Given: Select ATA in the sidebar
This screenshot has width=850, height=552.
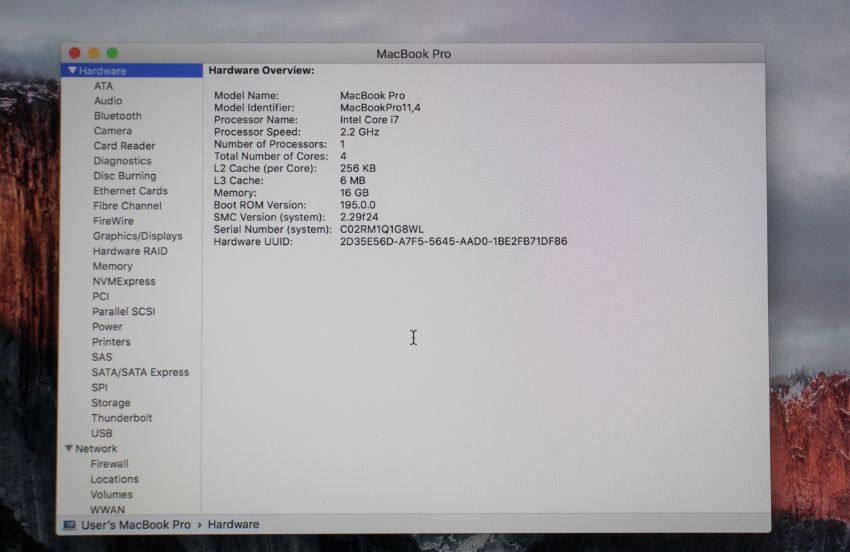Looking at the screenshot, I should 103,86.
